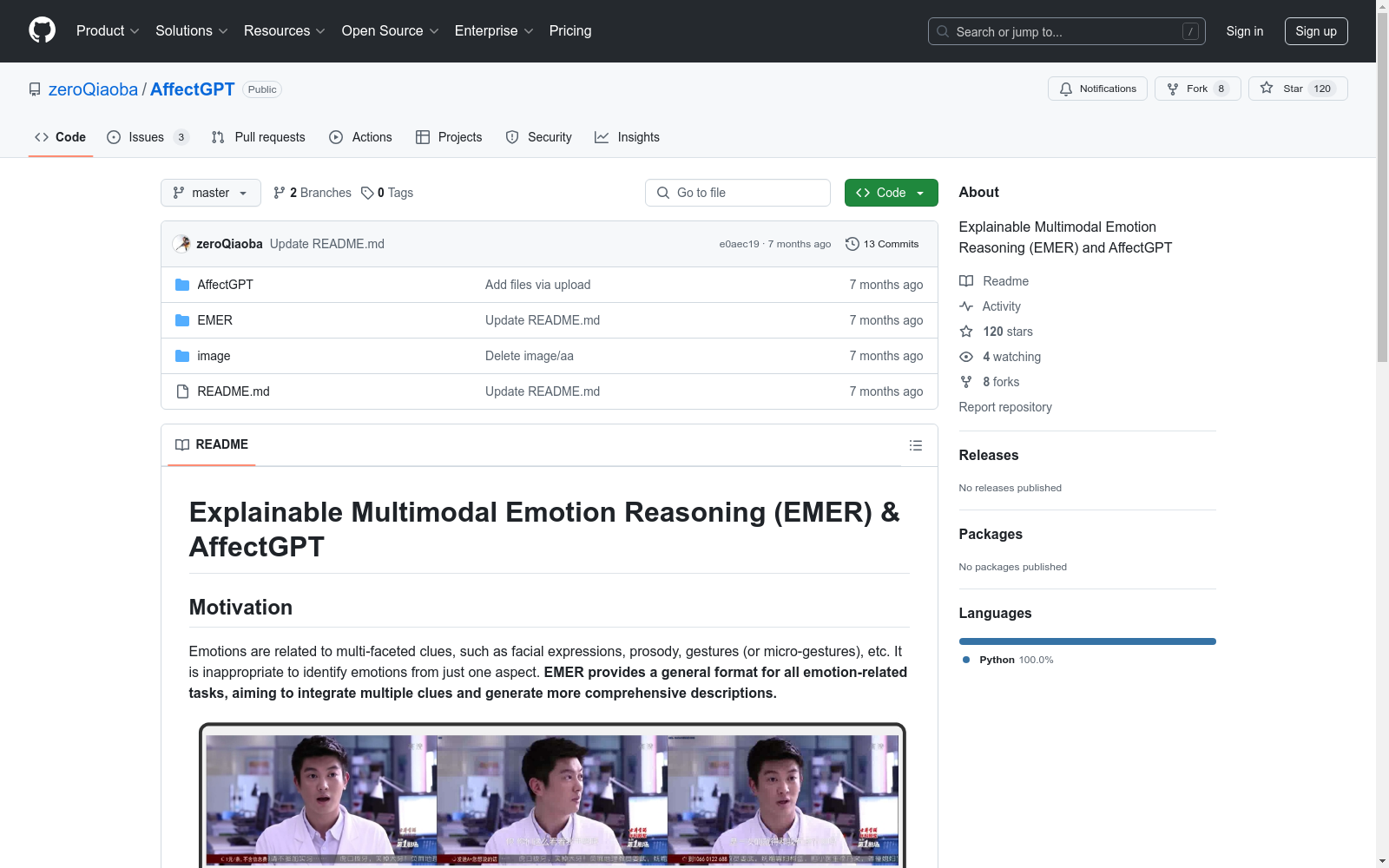Click the README outline list icon
The width and height of the screenshot is (1389, 868).
(x=915, y=445)
